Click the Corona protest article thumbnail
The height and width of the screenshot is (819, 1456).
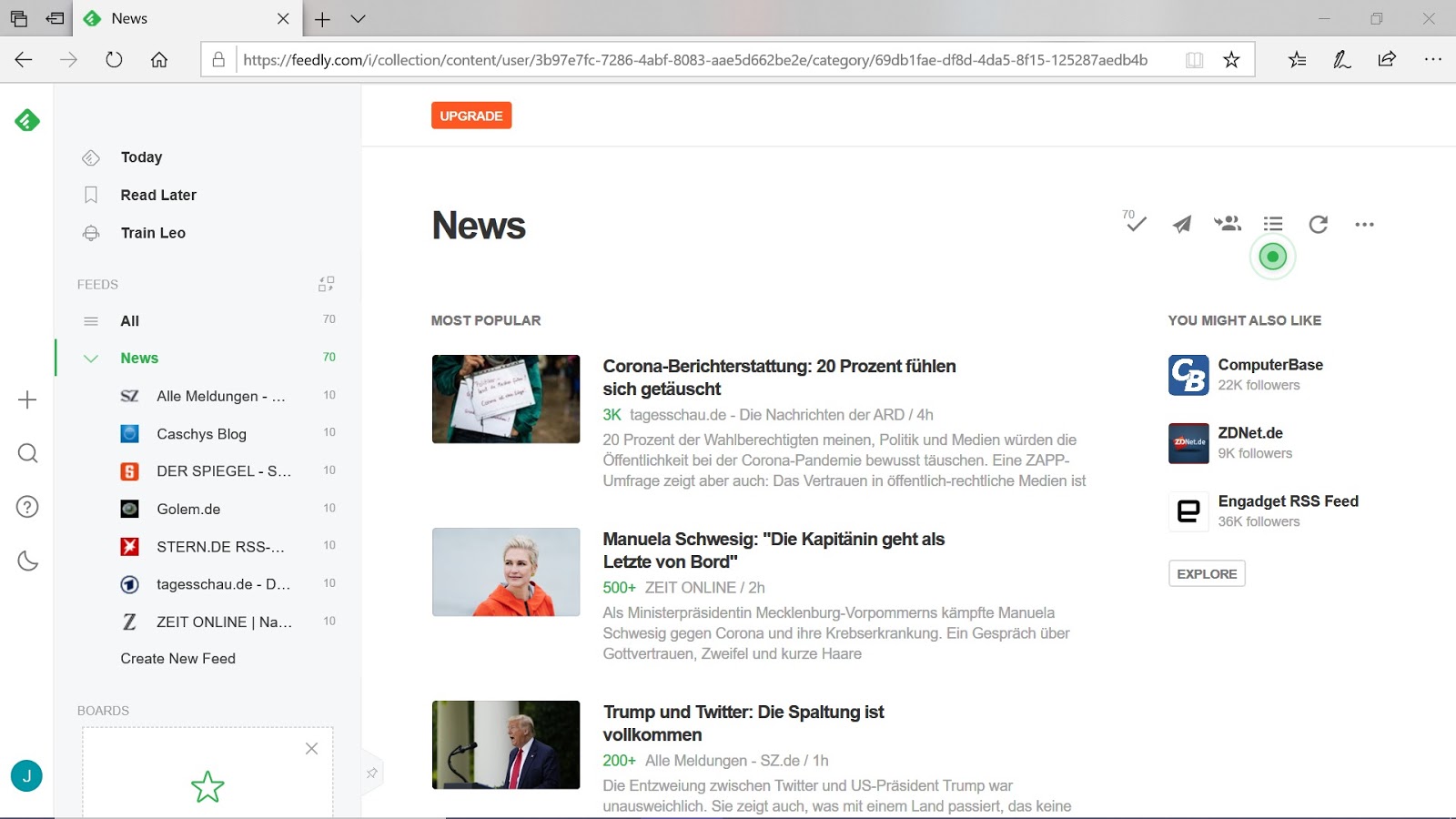point(506,399)
